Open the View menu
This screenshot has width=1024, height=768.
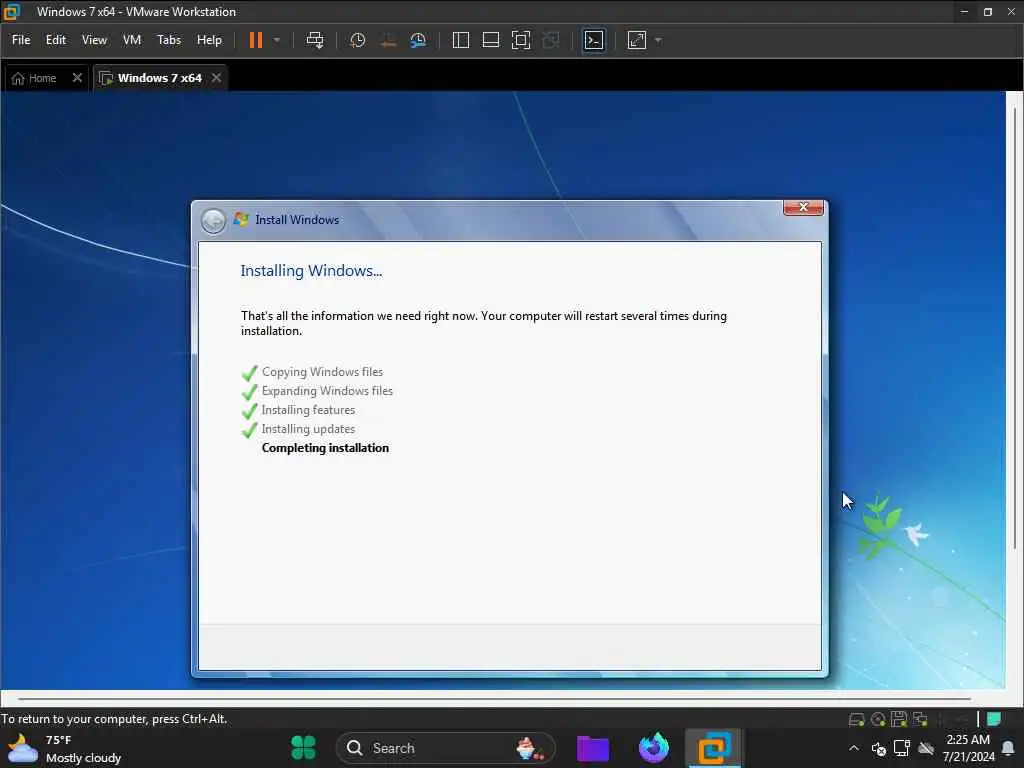94,40
